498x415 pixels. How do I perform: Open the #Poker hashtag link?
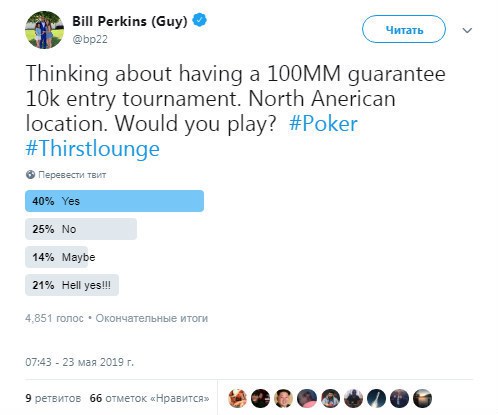pos(323,123)
